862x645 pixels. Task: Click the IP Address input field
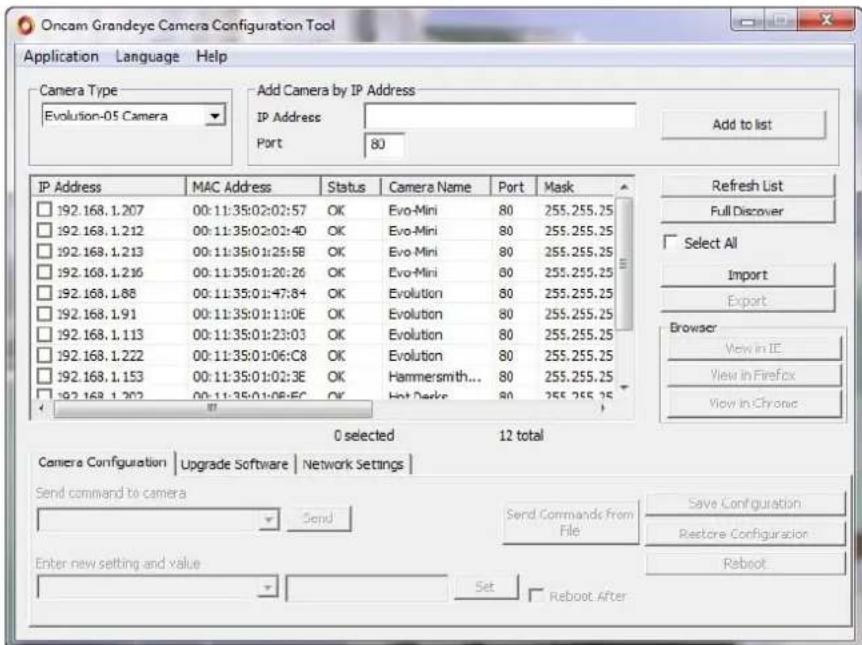click(500, 117)
